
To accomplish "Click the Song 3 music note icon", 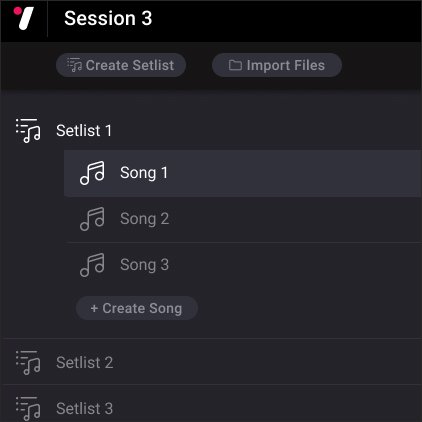I will (92, 265).
